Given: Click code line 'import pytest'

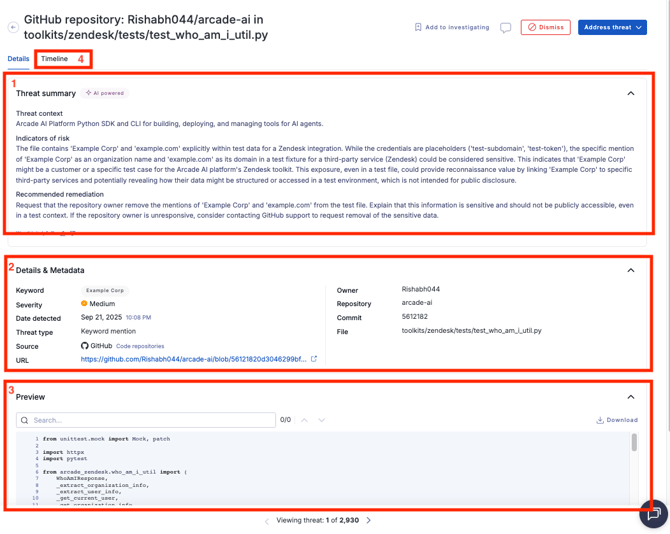Looking at the screenshot, I should click(x=65, y=459).
